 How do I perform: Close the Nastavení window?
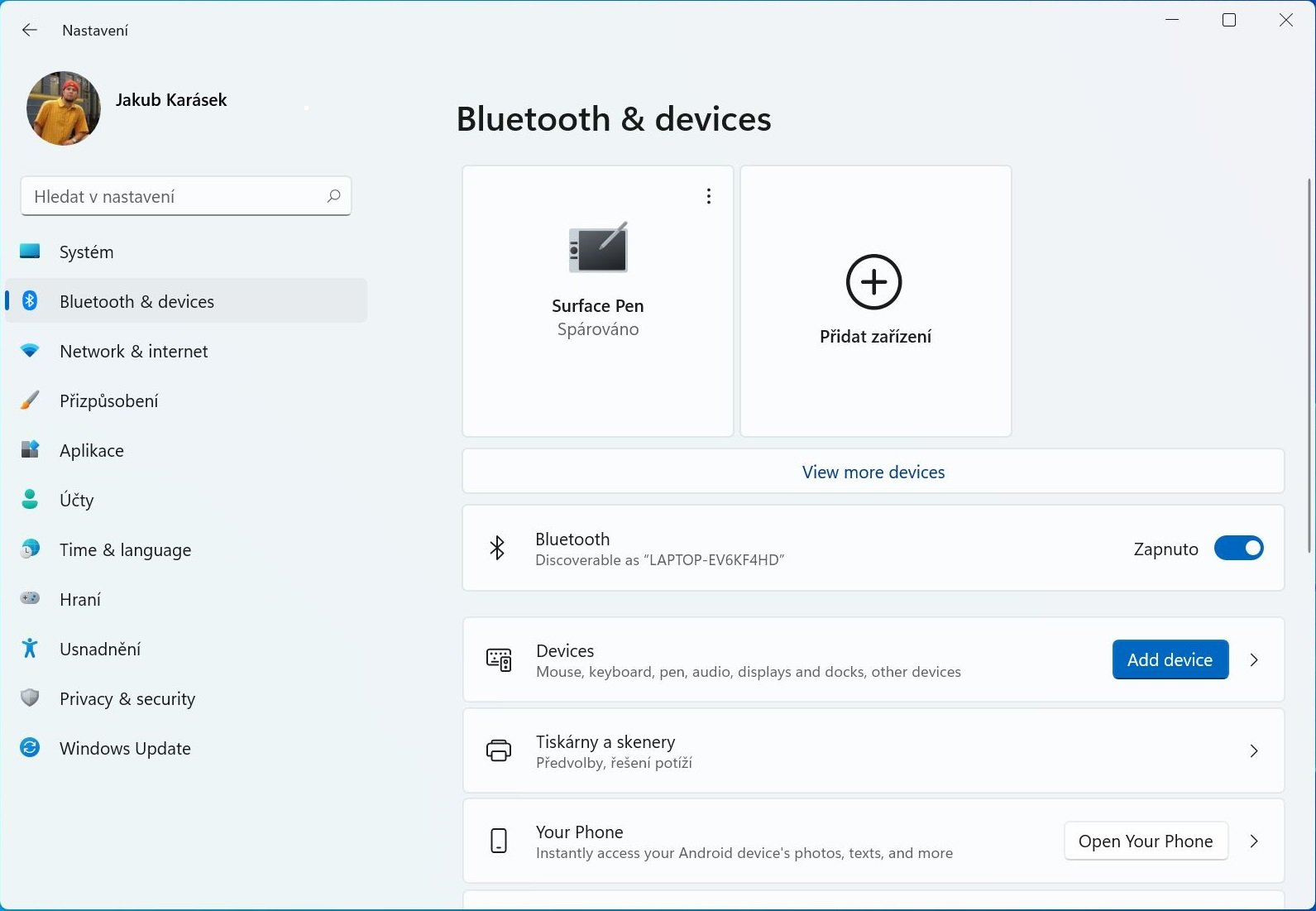click(1285, 20)
